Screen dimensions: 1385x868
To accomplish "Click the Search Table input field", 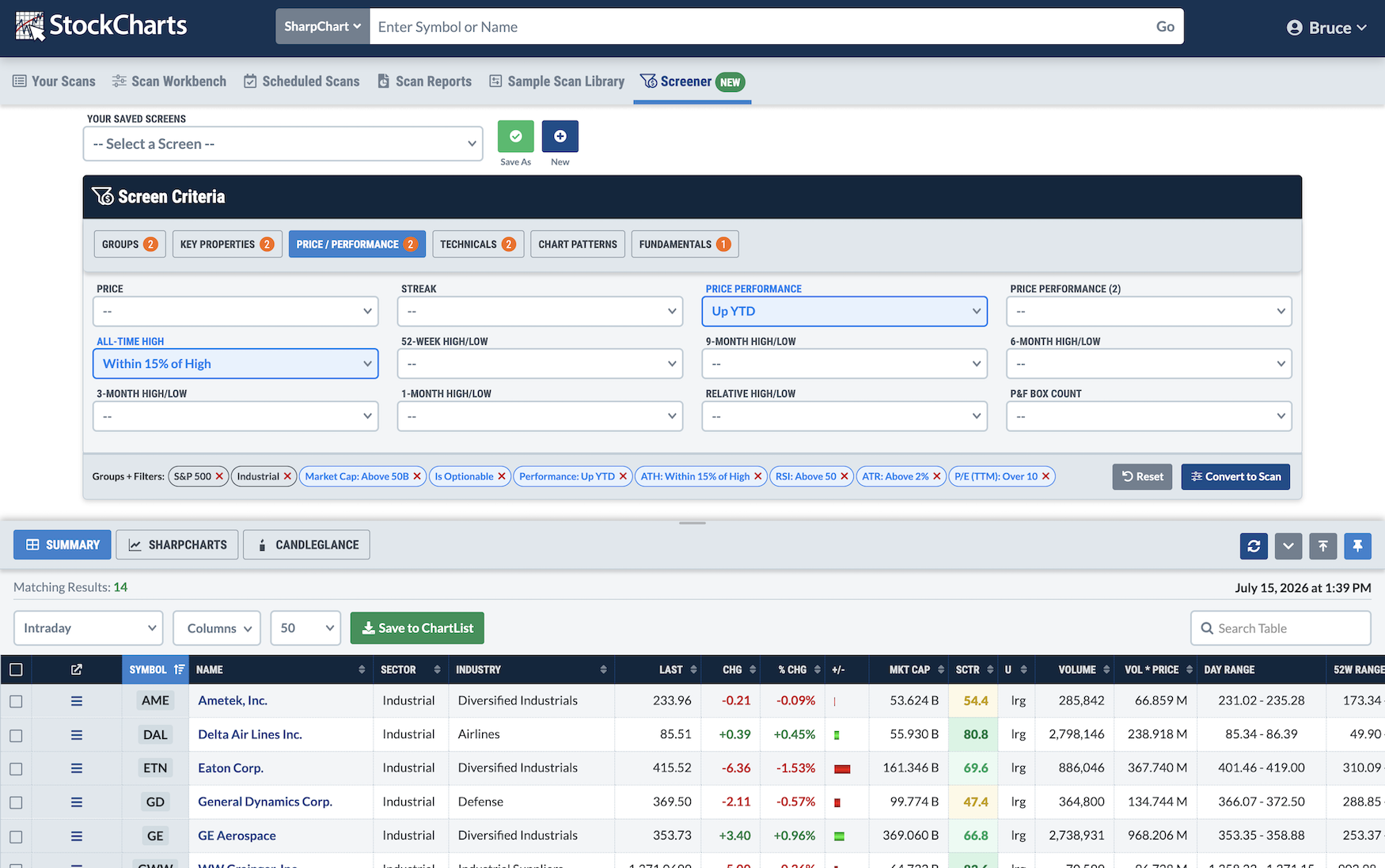I will [1281, 628].
